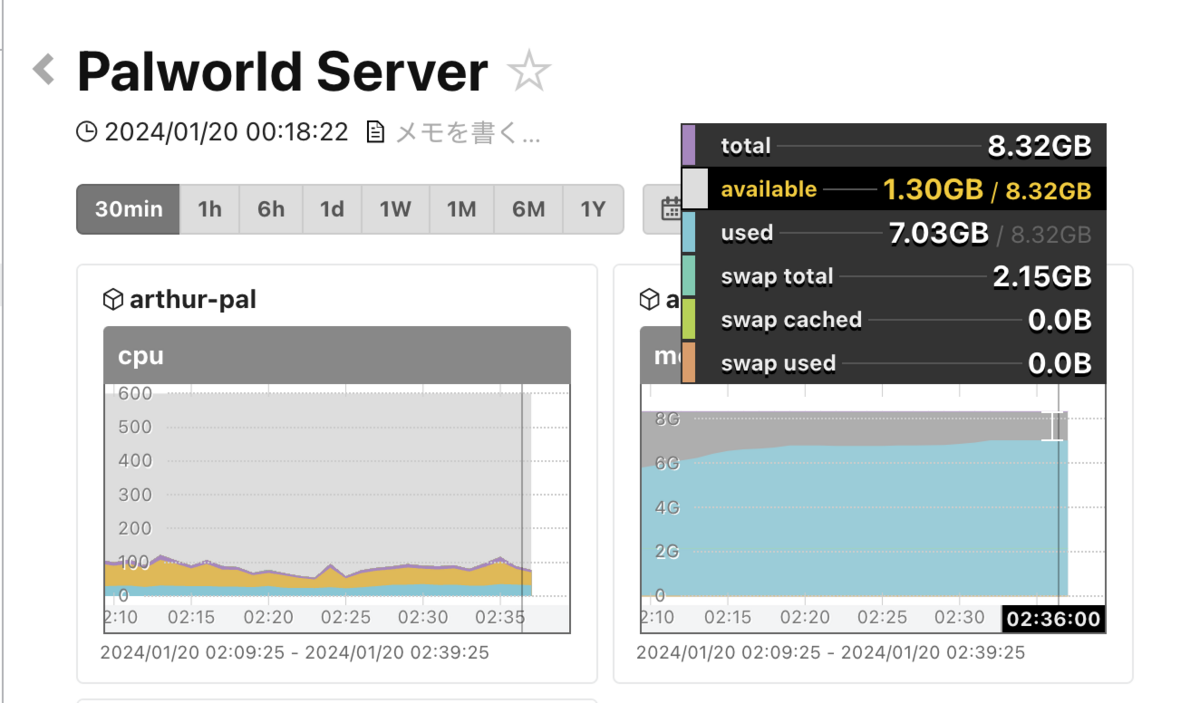
Task: Click the total 8.32GB value
Action: coord(1039,146)
